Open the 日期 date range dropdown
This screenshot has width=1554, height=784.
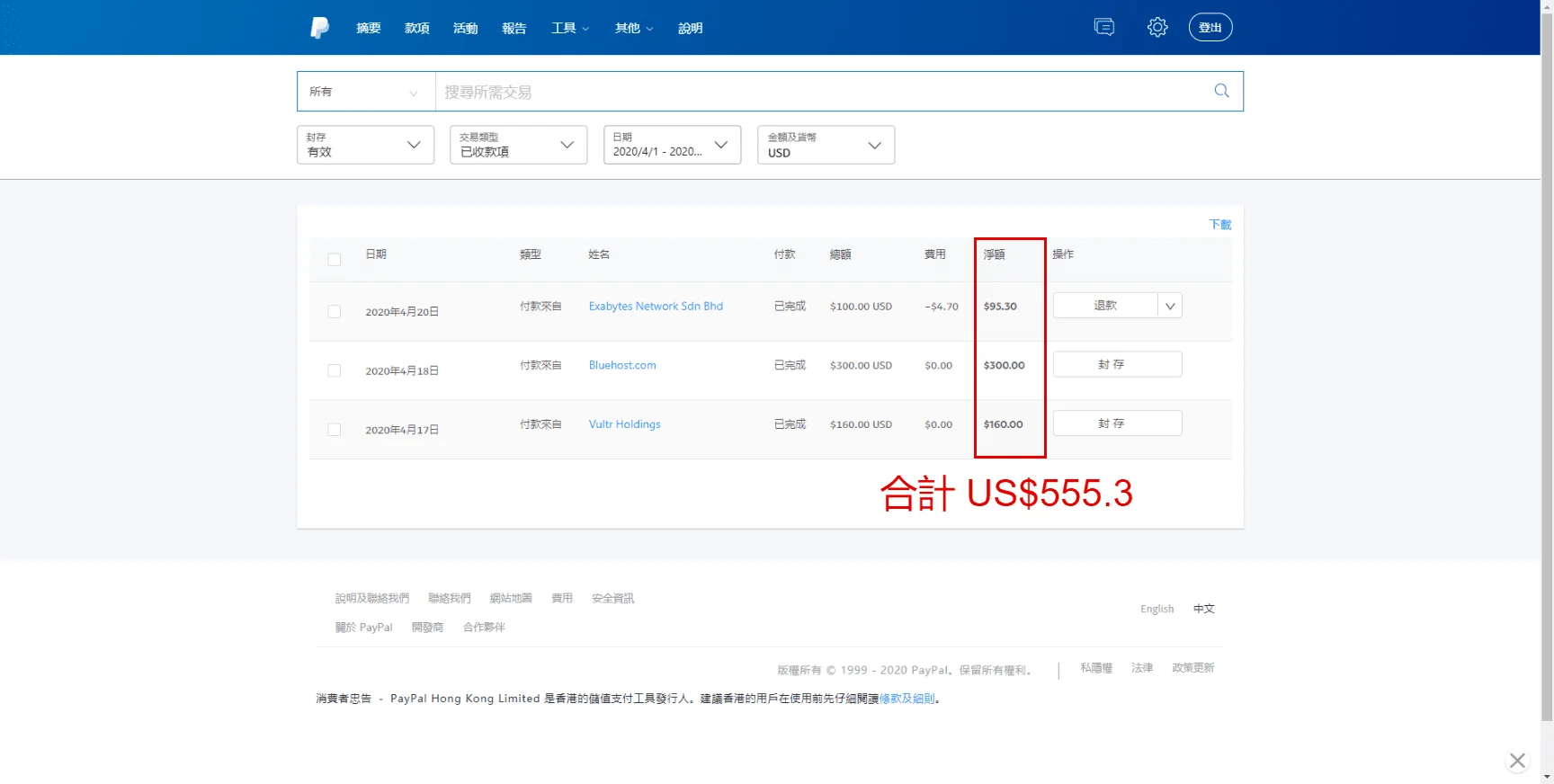(672, 145)
